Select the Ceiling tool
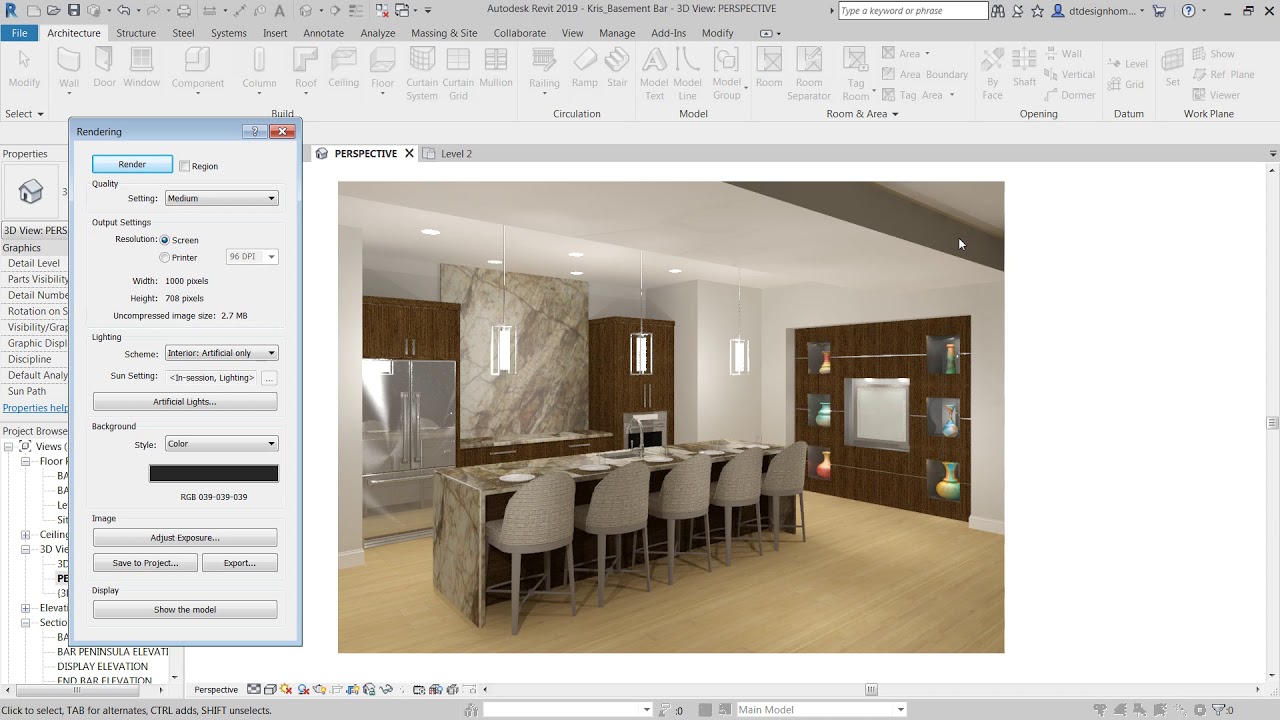This screenshot has height=720, width=1280. pyautogui.click(x=343, y=68)
